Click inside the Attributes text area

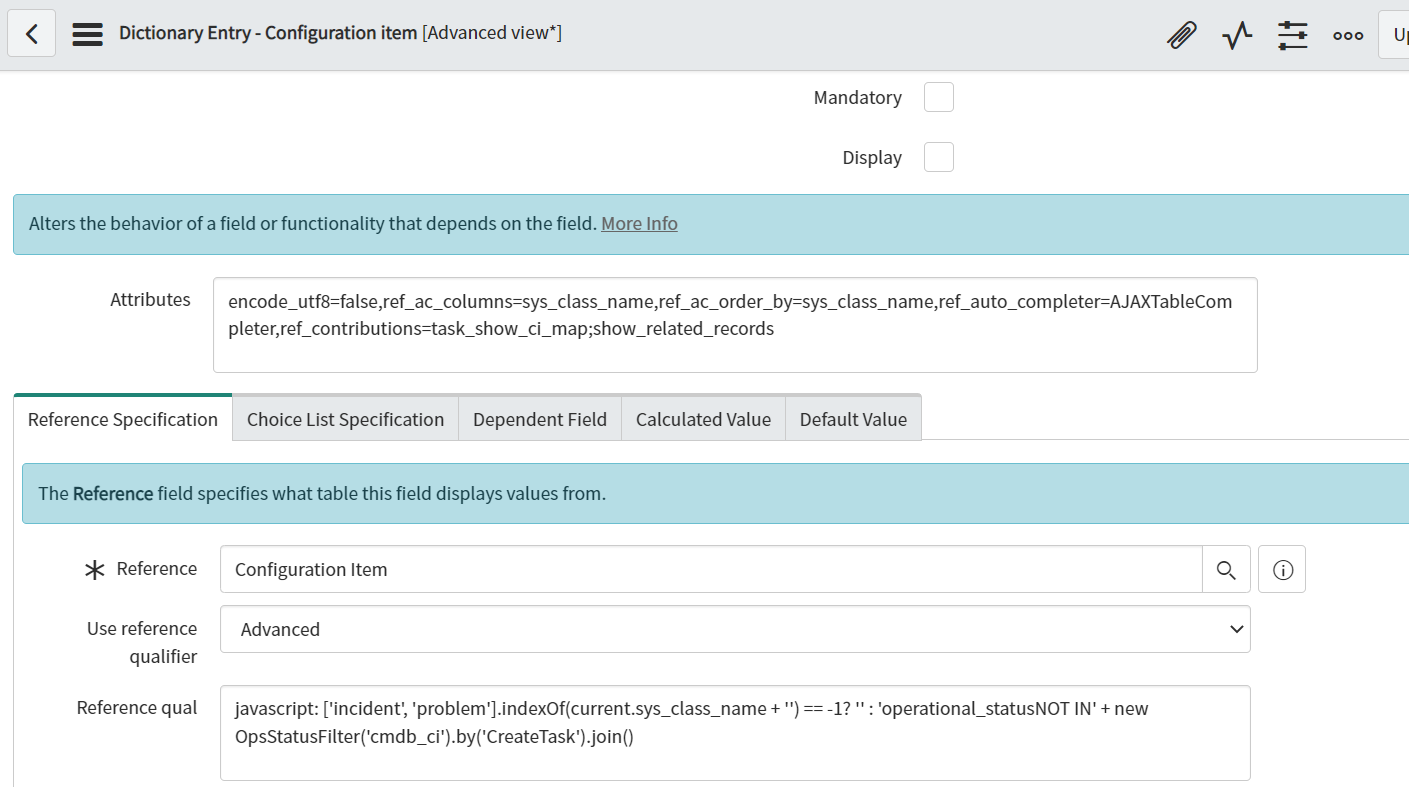[x=735, y=325]
